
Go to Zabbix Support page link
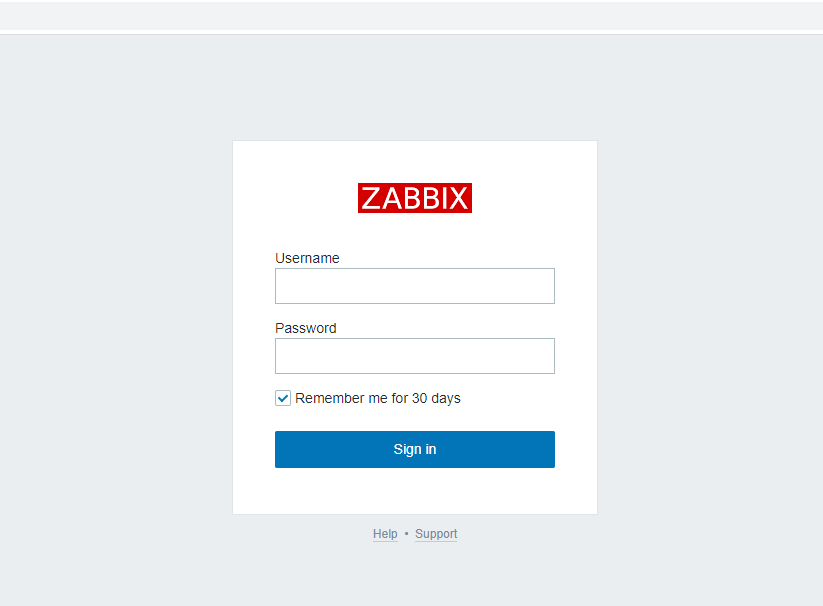pyautogui.click(x=436, y=534)
